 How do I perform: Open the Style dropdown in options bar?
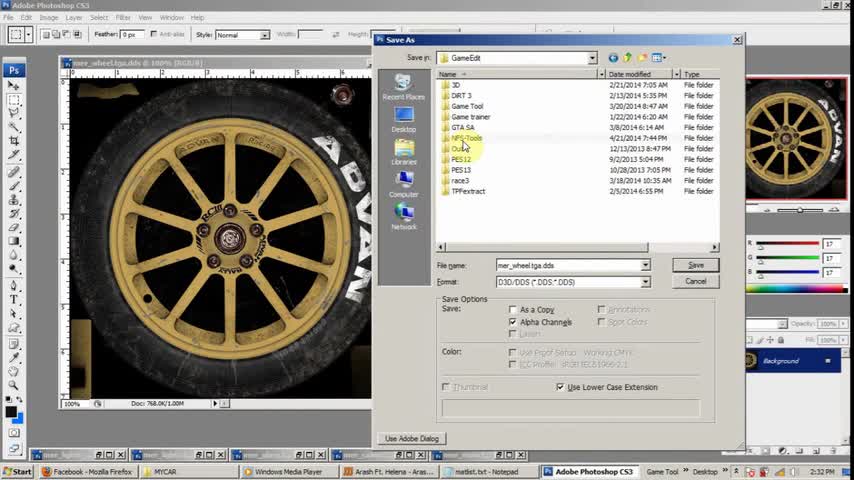click(x=264, y=35)
